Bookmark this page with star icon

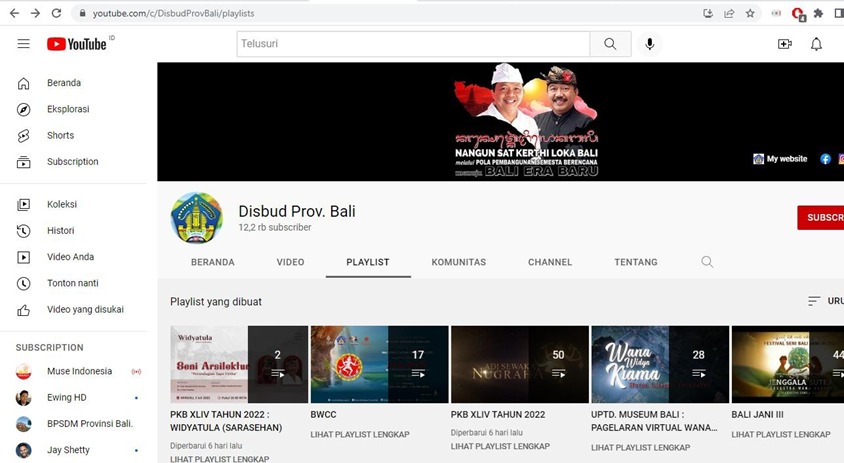click(750, 13)
